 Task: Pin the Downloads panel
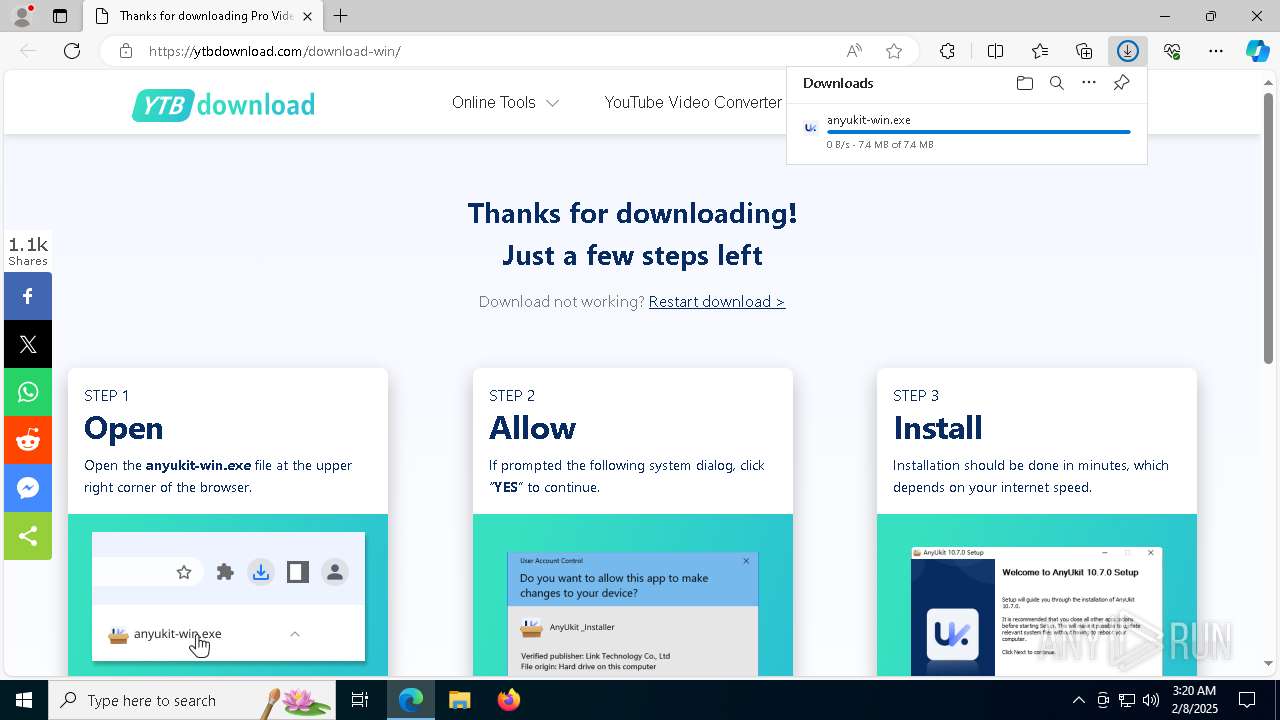[1121, 83]
